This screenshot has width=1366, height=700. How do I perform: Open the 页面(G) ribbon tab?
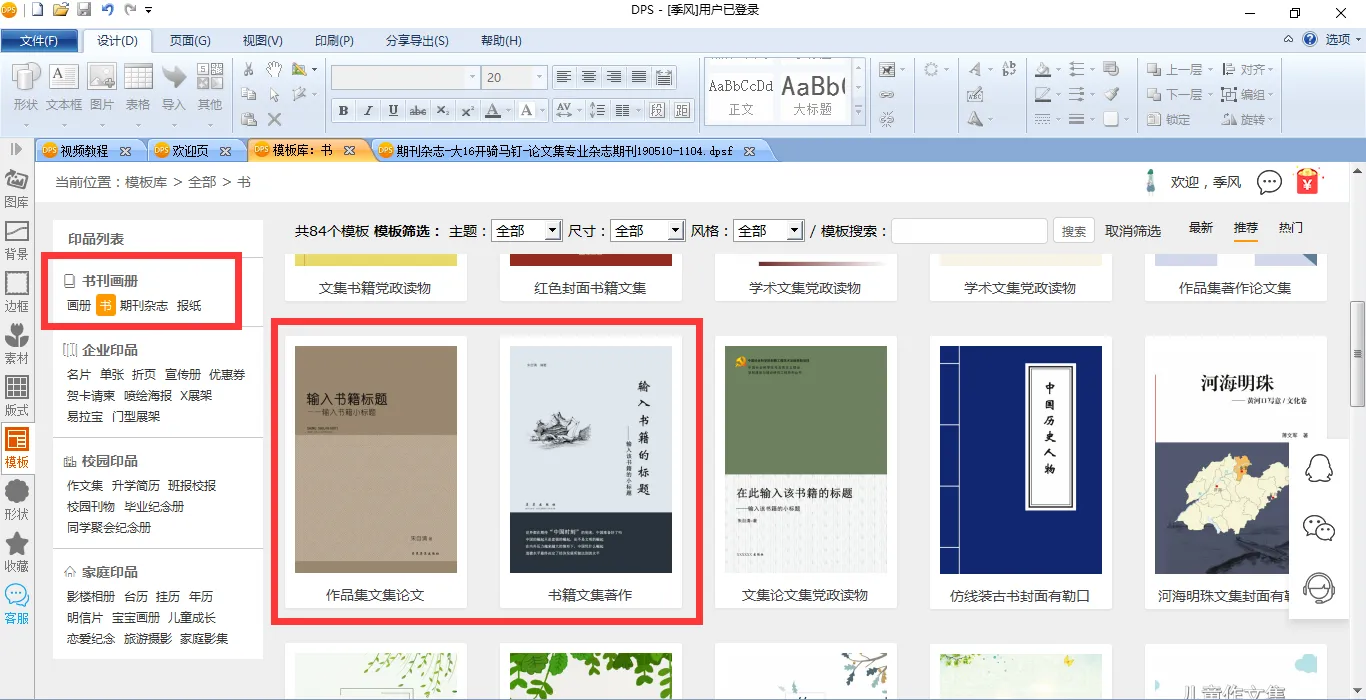[190, 41]
